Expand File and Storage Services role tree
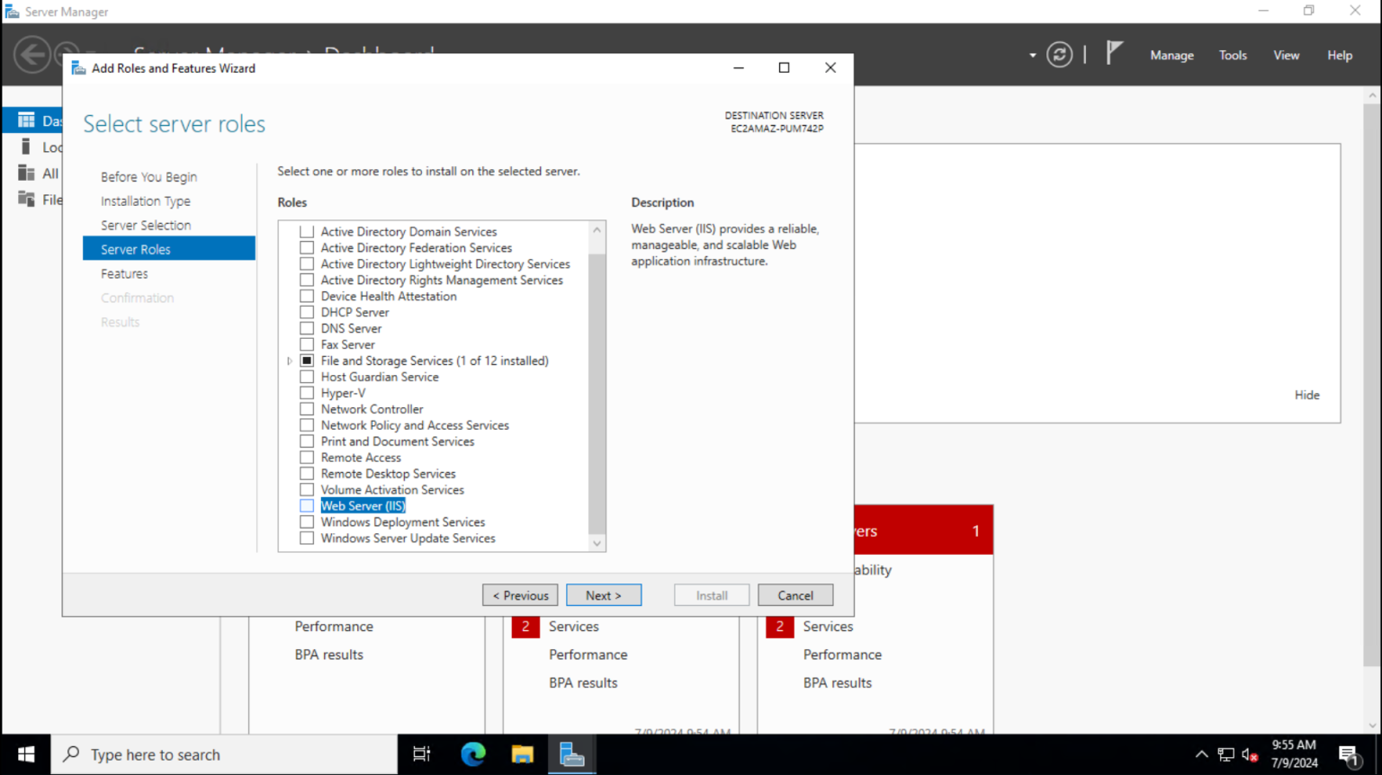 click(x=289, y=360)
